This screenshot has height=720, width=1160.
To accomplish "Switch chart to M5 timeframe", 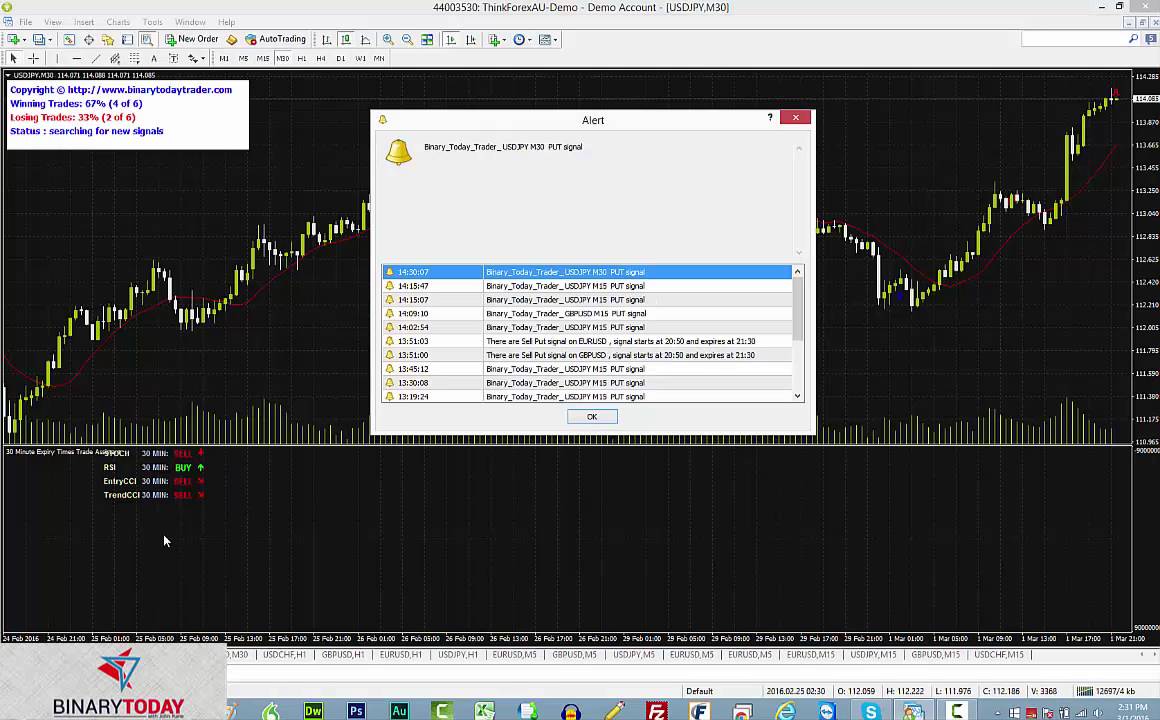I will click(x=243, y=58).
